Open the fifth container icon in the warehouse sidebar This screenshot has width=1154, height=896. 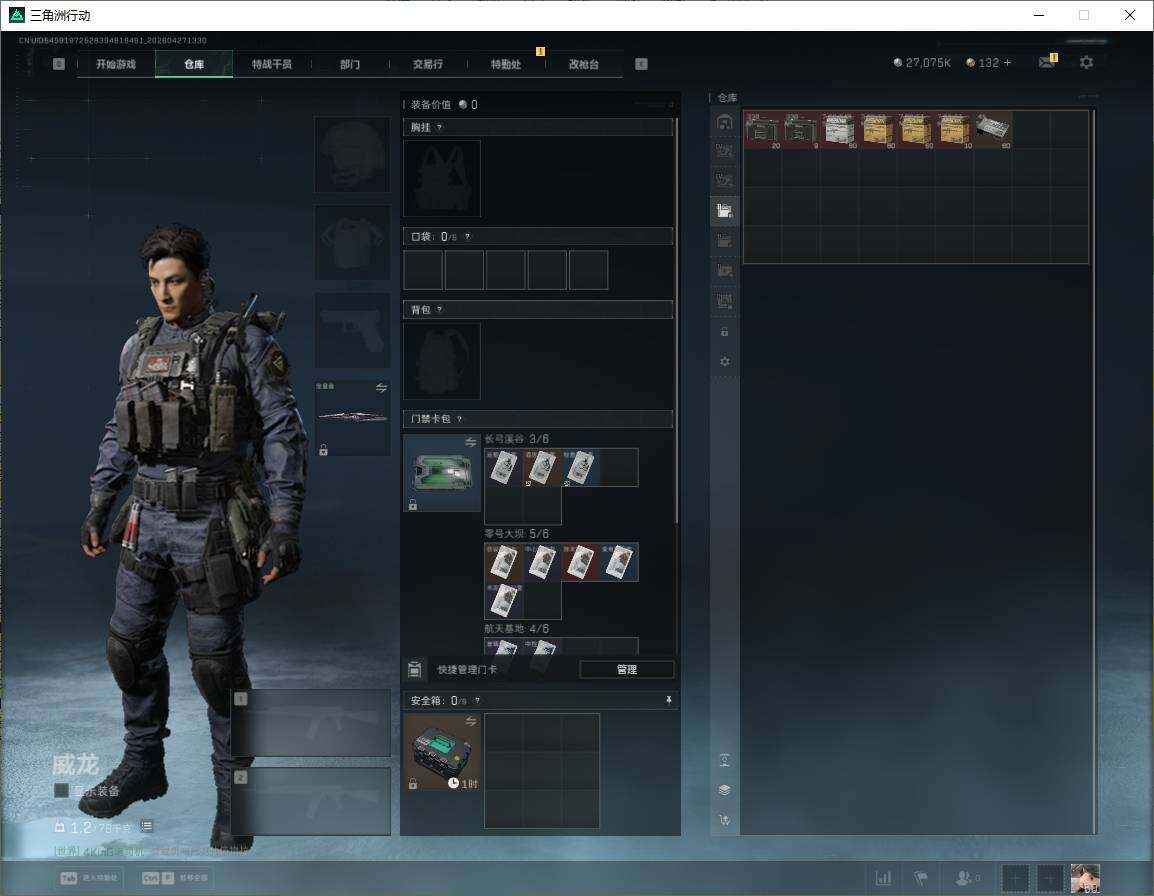pyautogui.click(x=724, y=241)
